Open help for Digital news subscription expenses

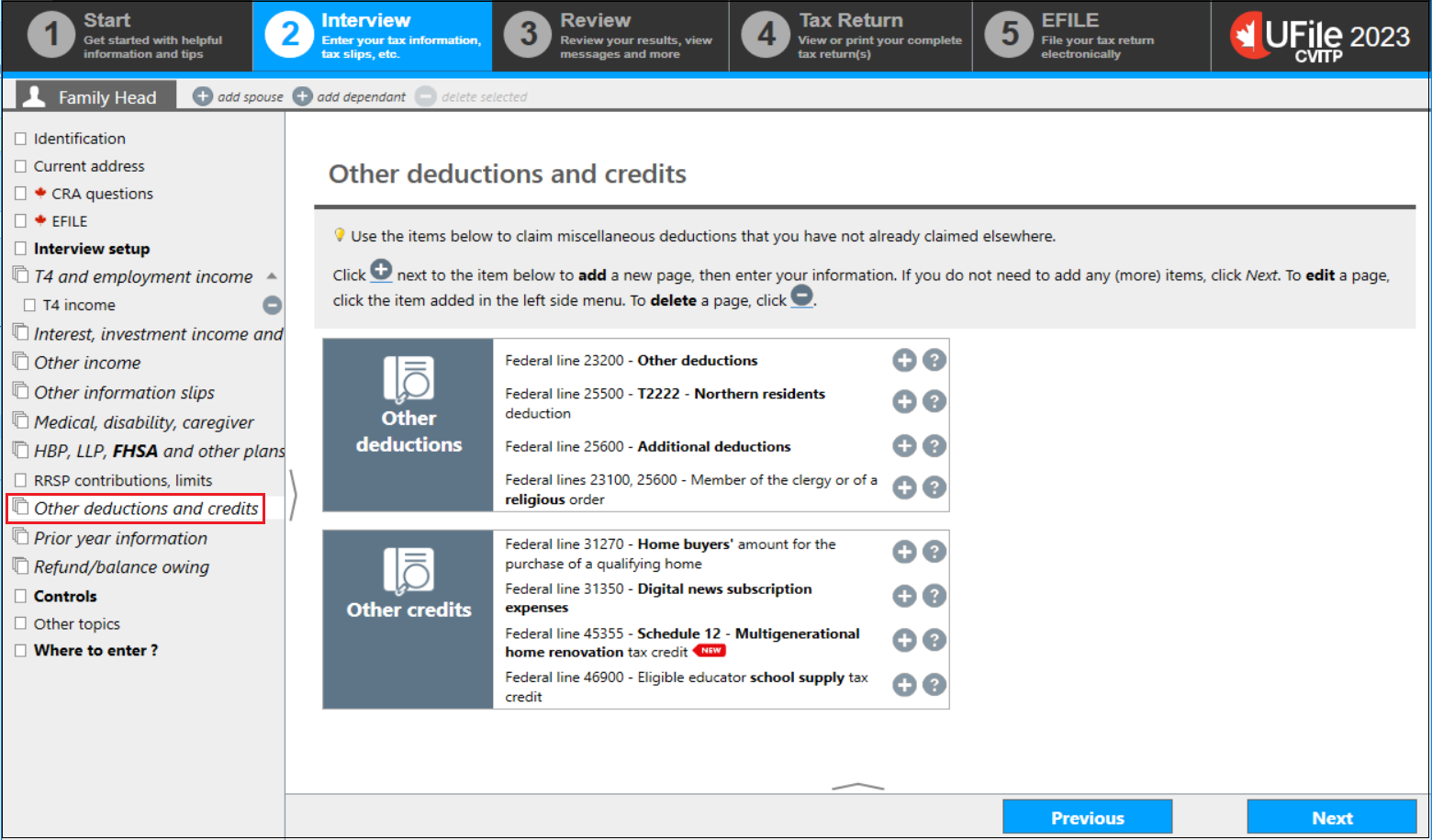pos(934,596)
